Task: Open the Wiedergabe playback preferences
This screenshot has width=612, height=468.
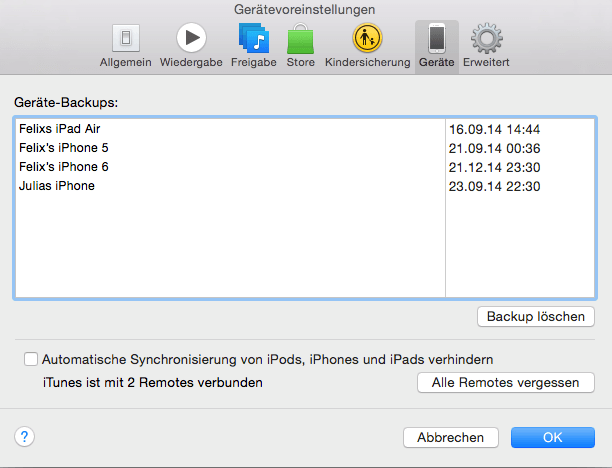Action: (x=191, y=46)
